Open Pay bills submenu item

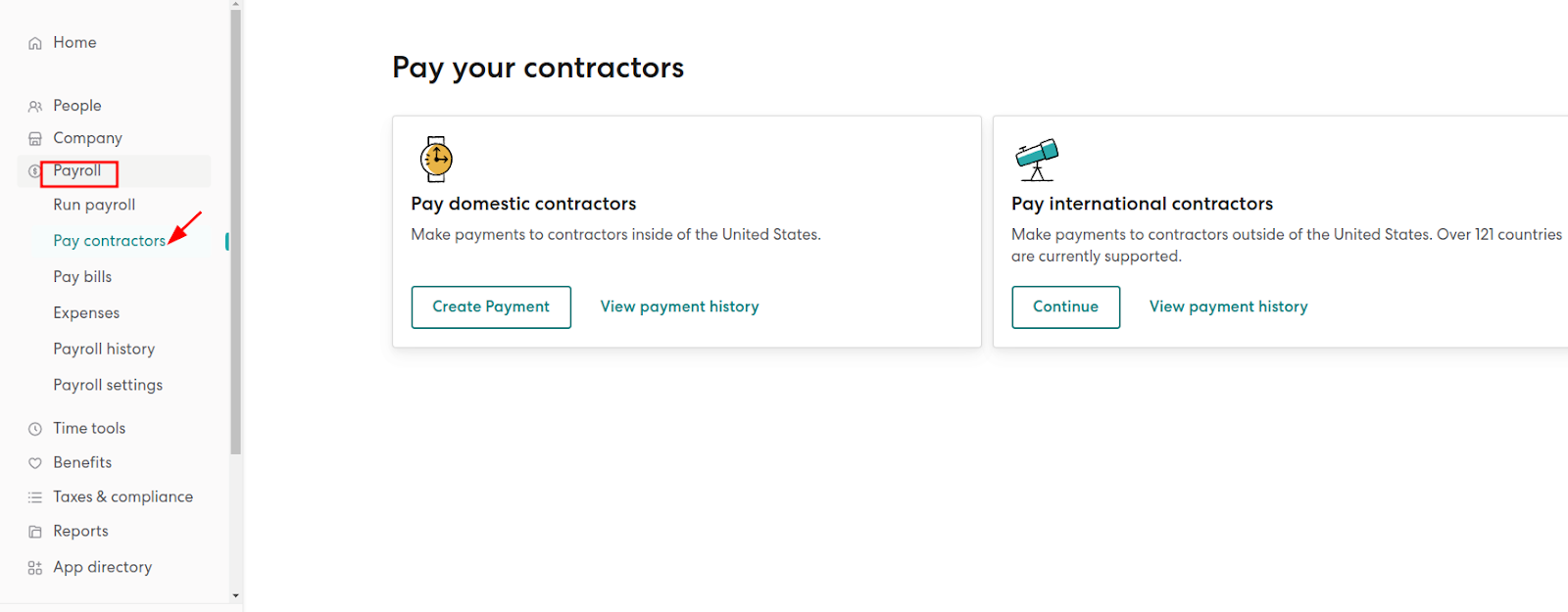click(x=82, y=277)
